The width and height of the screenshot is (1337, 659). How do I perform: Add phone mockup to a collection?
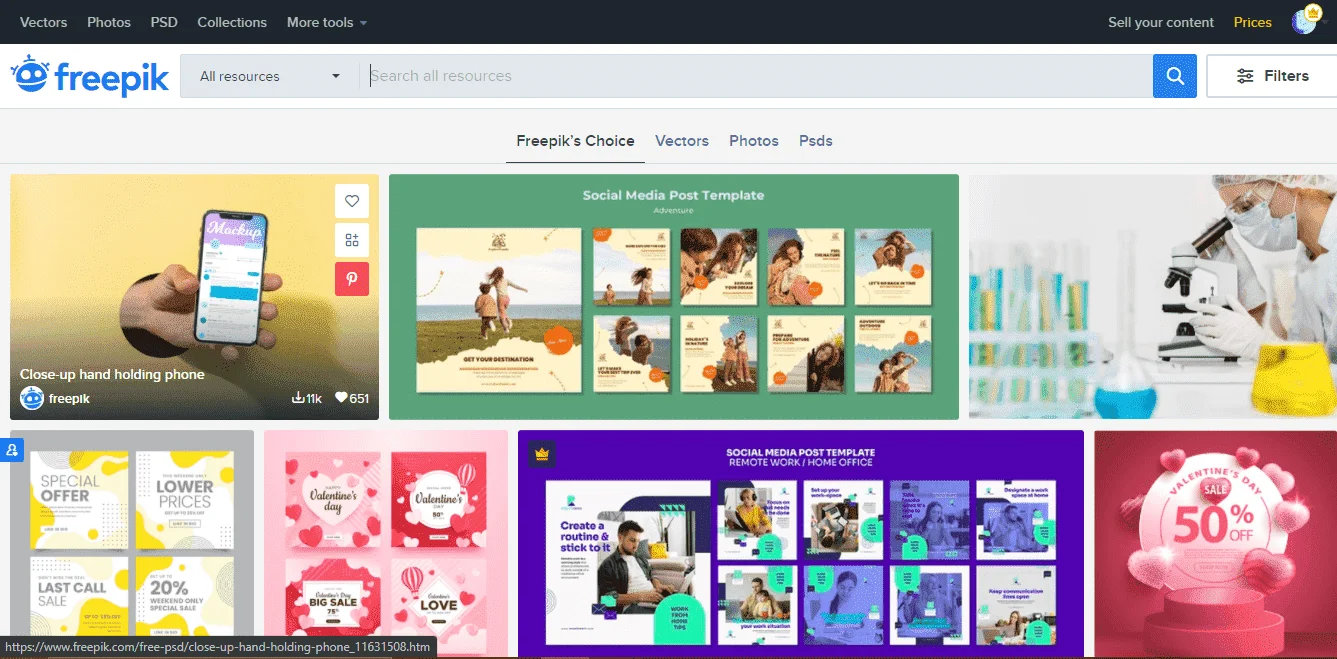(x=352, y=240)
